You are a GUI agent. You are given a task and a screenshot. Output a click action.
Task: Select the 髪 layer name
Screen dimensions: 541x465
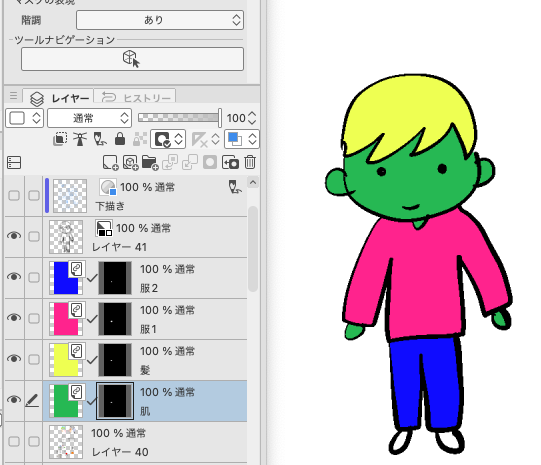pos(145,370)
